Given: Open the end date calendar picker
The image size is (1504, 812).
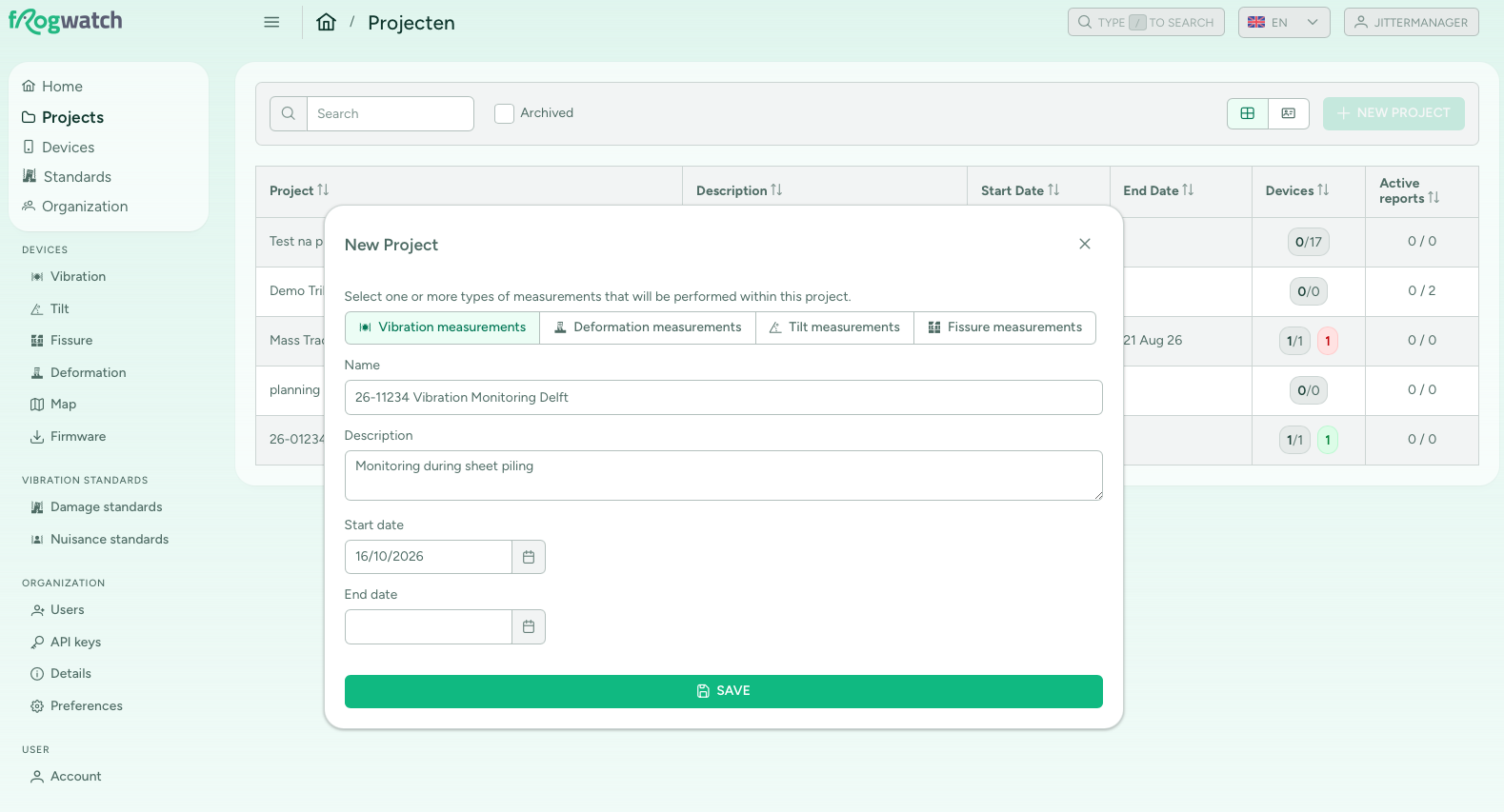Looking at the screenshot, I should click(x=529, y=626).
